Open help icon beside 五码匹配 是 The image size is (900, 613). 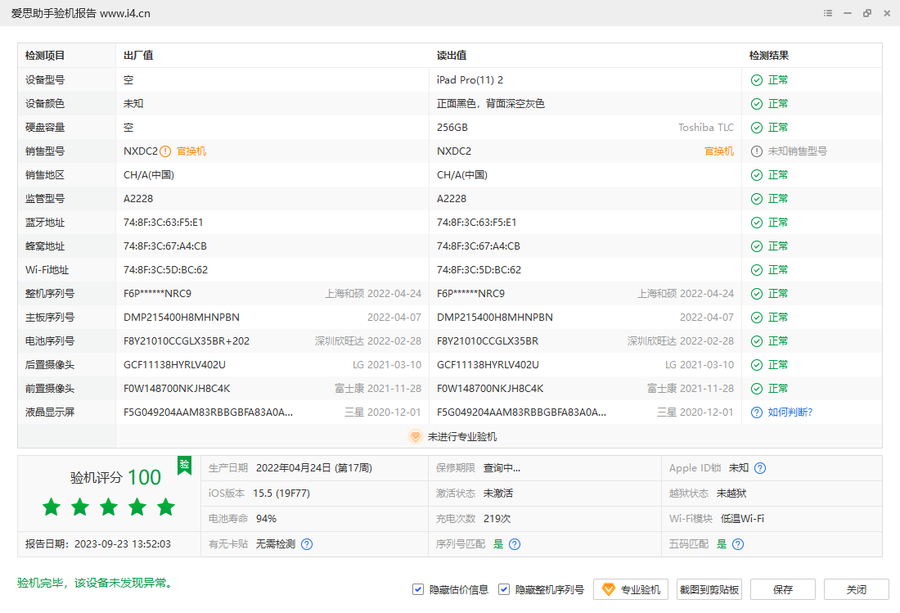click(738, 544)
